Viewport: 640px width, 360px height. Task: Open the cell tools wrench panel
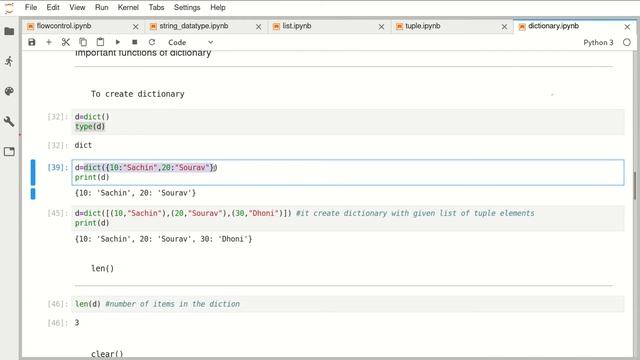pos(9,121)
